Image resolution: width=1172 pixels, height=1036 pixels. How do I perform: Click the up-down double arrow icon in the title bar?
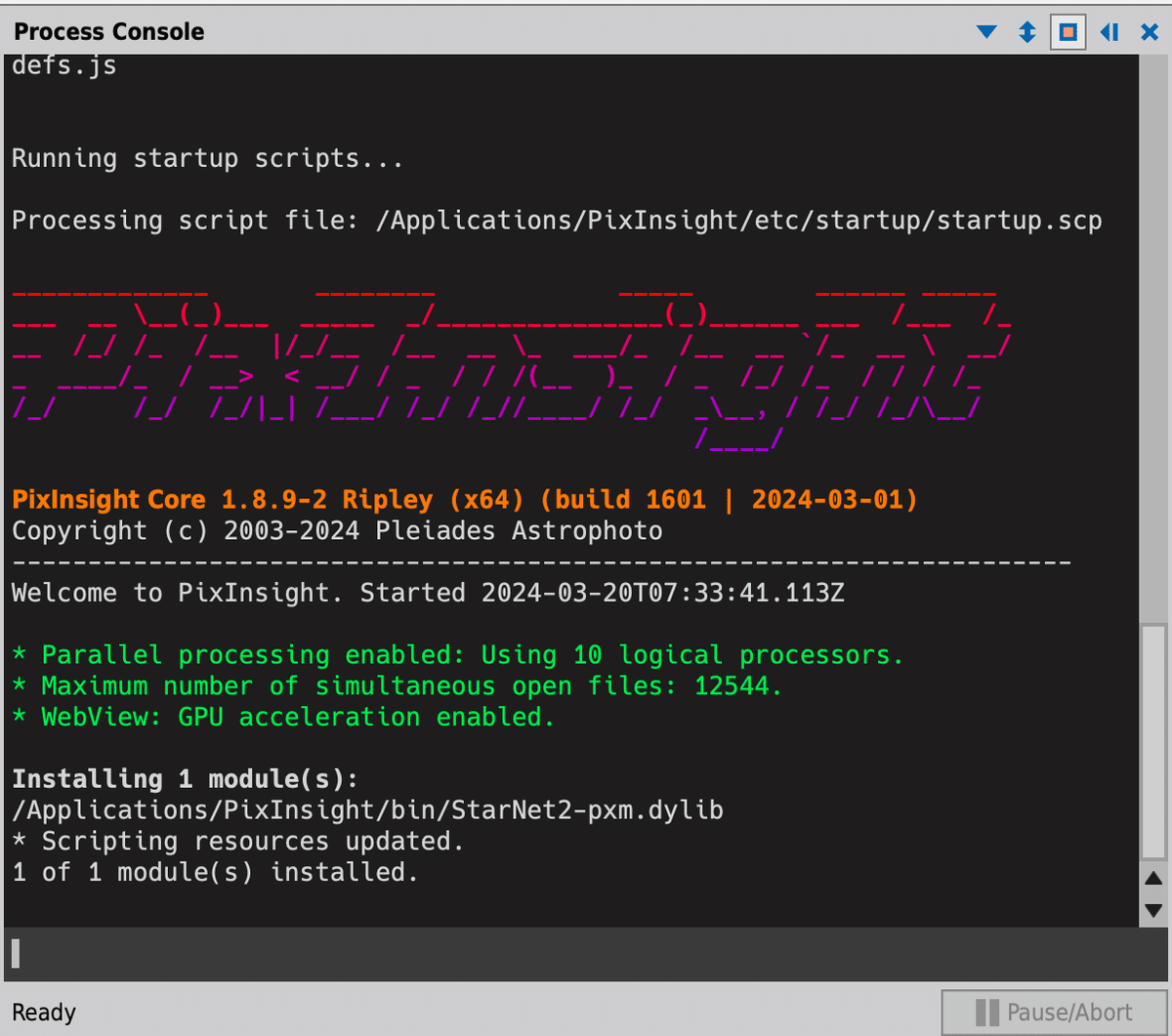1026,32
